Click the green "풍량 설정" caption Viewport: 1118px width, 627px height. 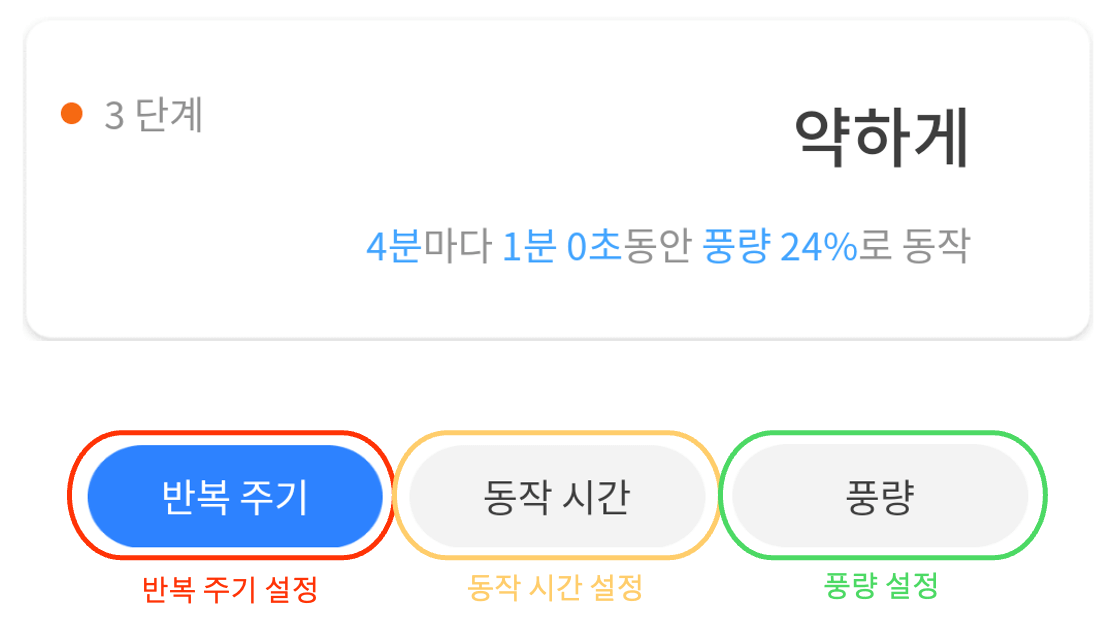coord(881,587)
